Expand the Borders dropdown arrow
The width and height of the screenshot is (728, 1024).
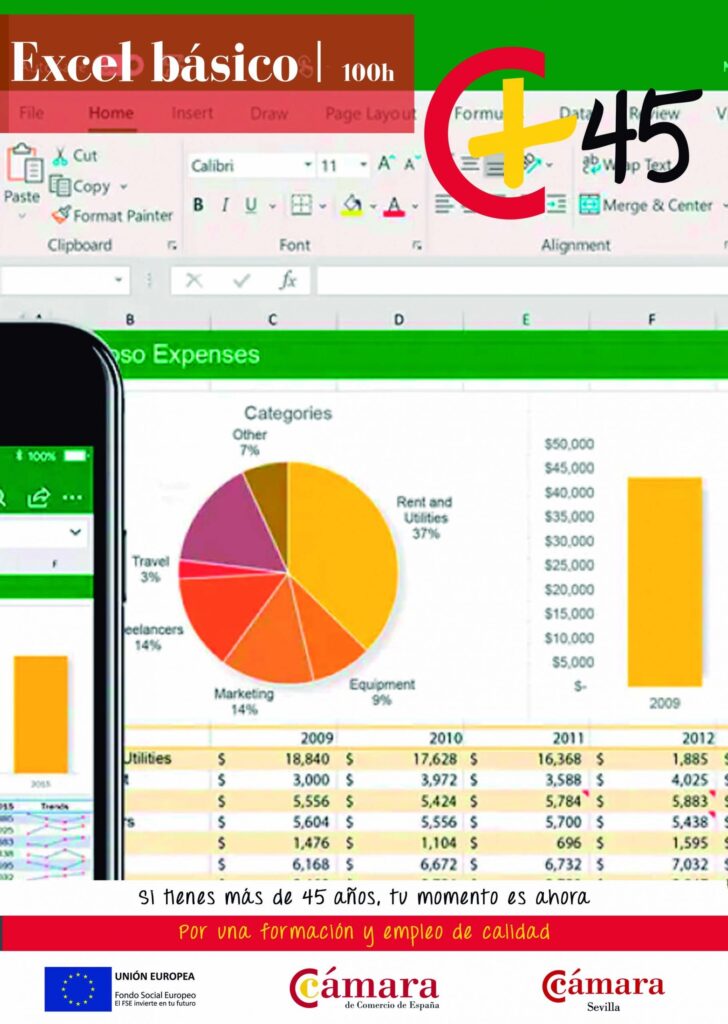pos(323,206)
